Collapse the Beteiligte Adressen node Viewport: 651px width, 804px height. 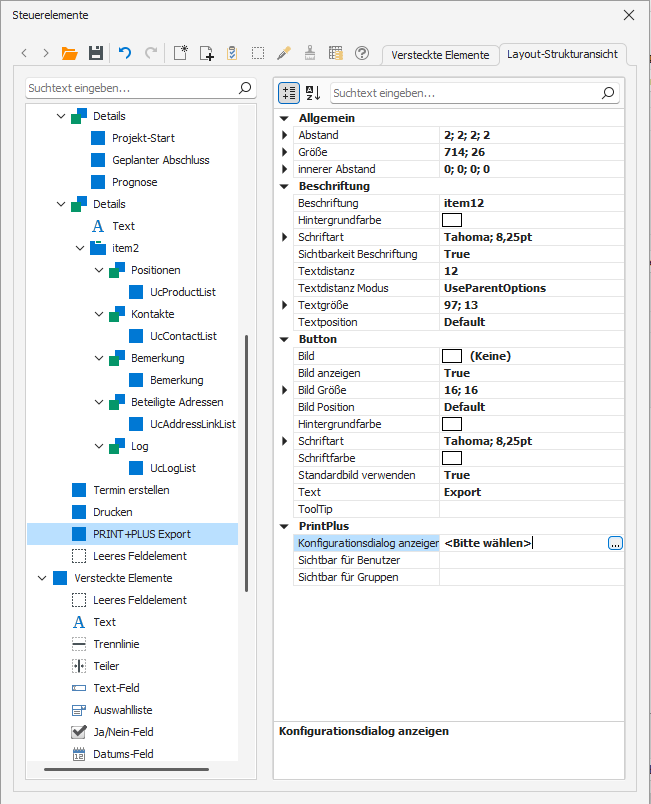click(99, 402)
